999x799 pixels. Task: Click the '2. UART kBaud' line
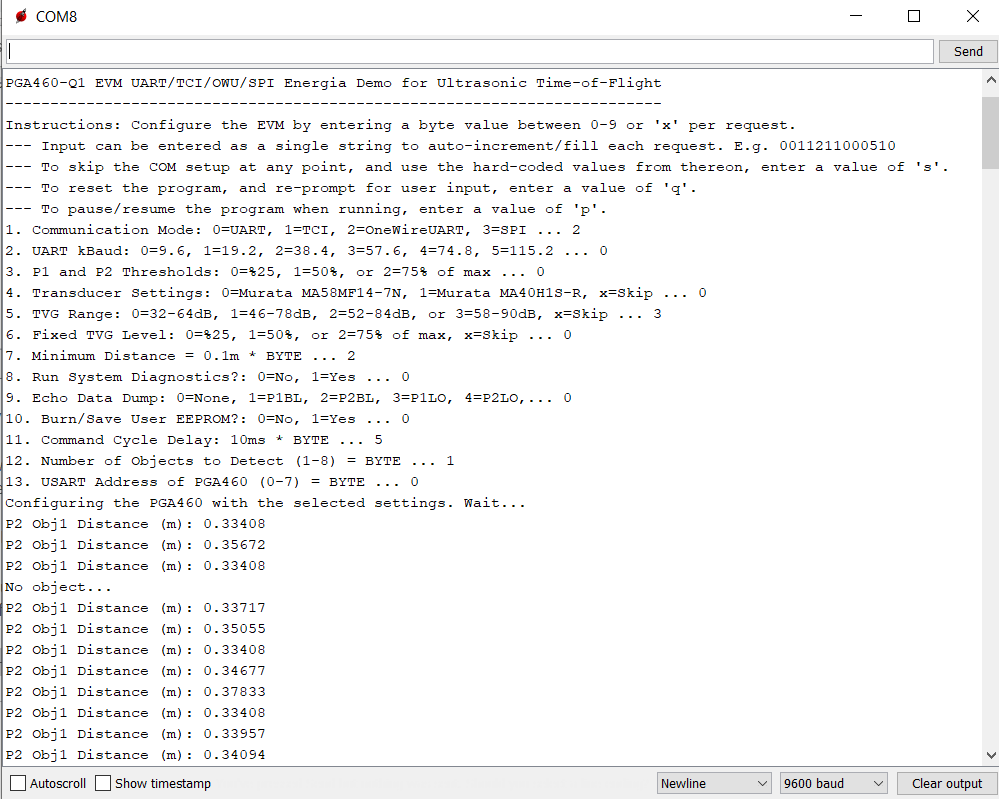click(x=306, y=251)
